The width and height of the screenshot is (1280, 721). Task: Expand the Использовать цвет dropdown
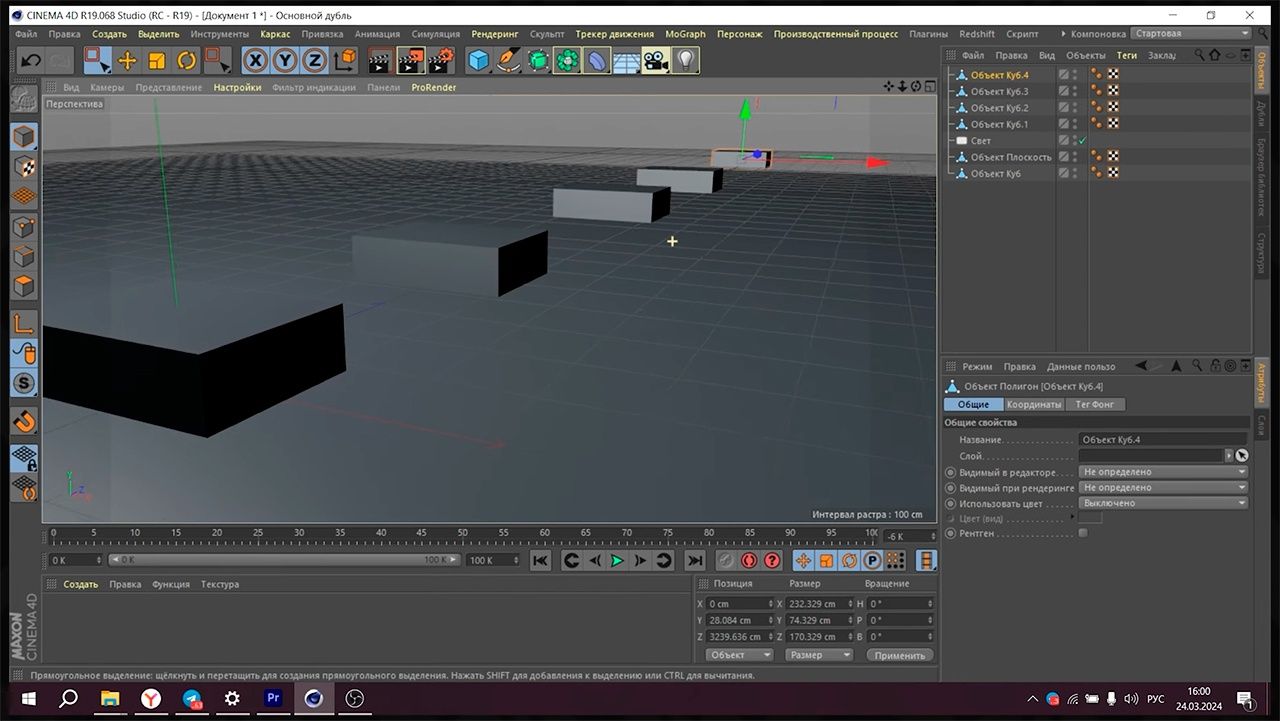(x=1164, y=503)
